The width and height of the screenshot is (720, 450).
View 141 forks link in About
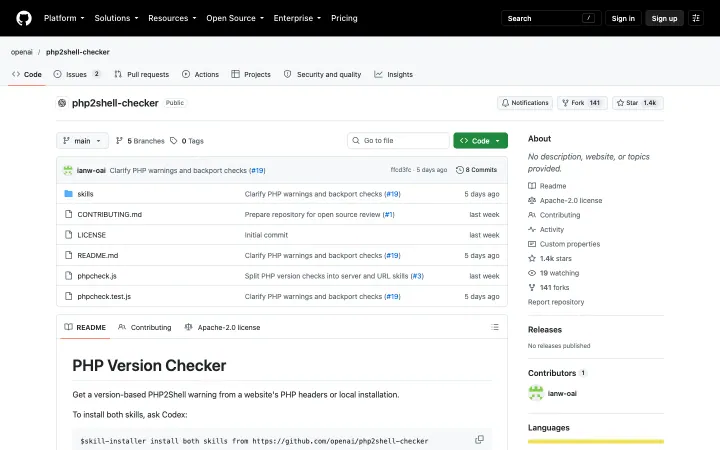(549, 287)
